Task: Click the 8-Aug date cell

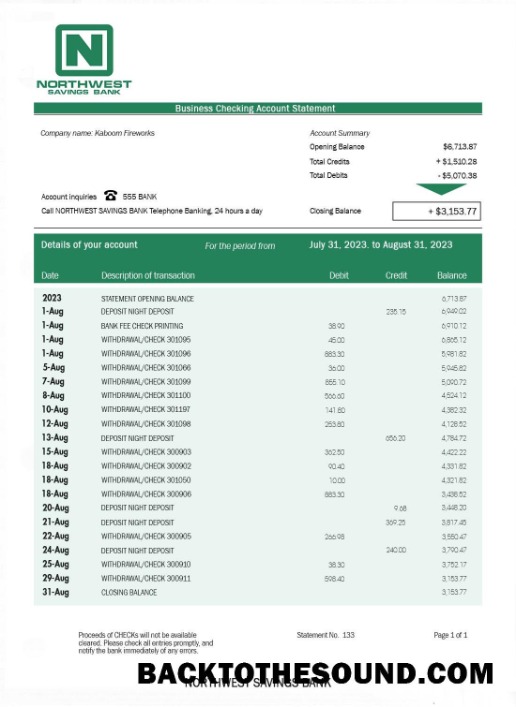Action: point(54,395)
